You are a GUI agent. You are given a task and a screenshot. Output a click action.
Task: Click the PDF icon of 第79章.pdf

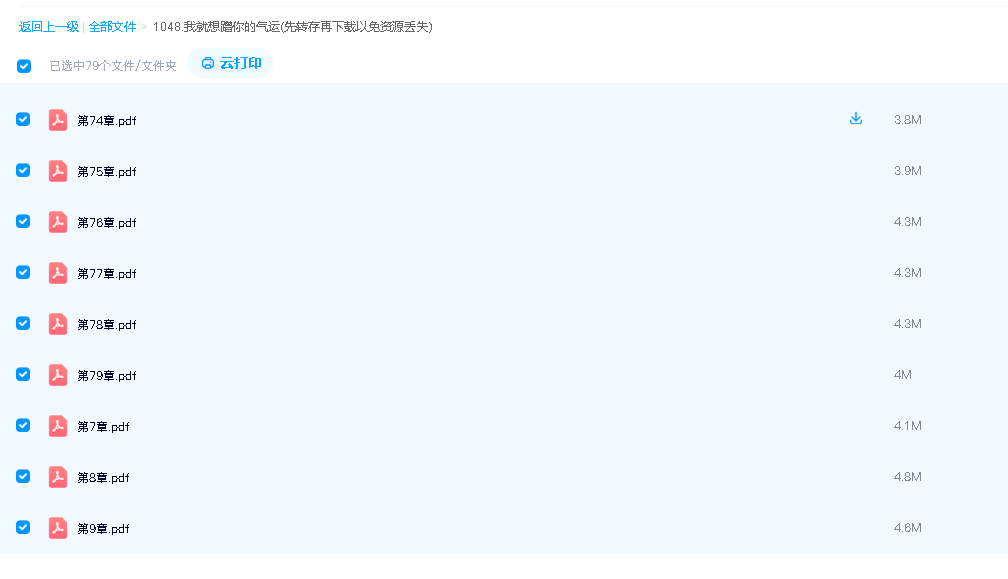pyautogui.click(x=58, y=375)
